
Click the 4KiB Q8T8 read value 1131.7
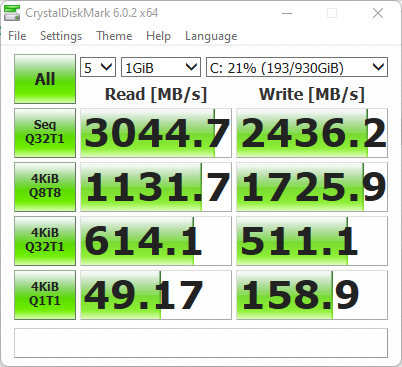[156, 187]
